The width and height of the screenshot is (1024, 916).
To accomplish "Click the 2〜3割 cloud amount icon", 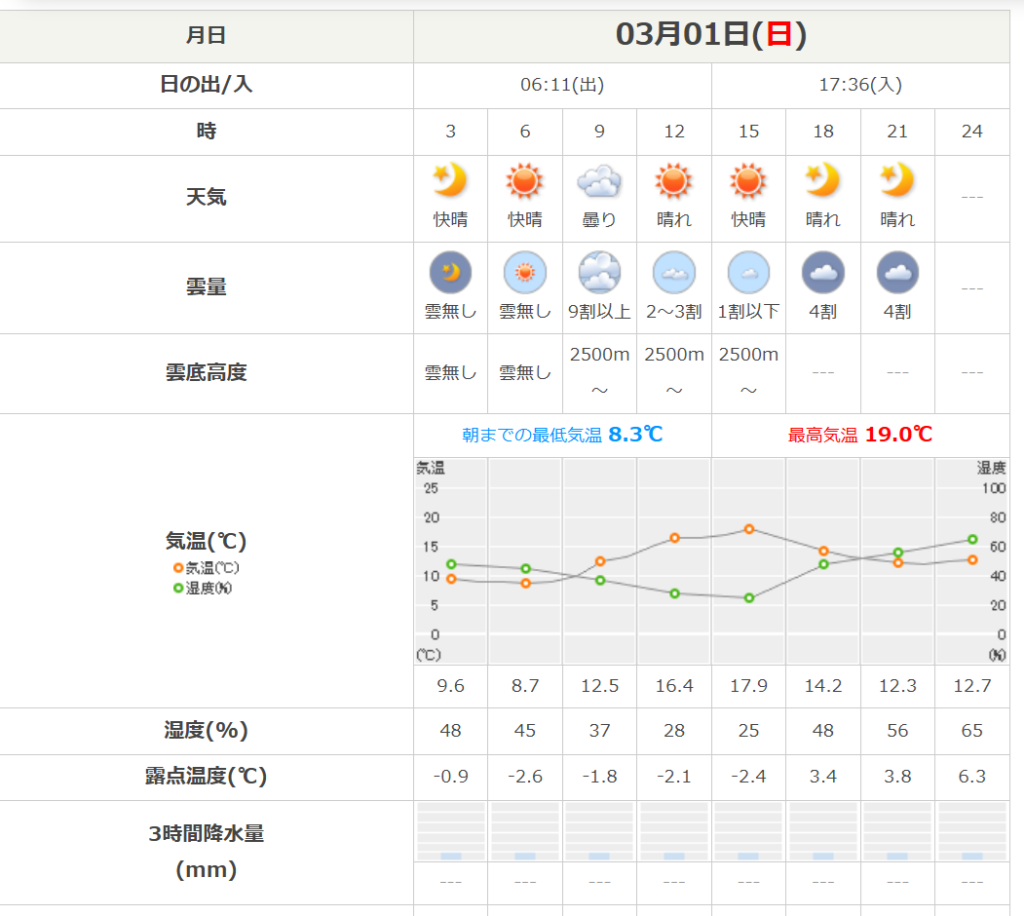I will (x=674, y=272).
